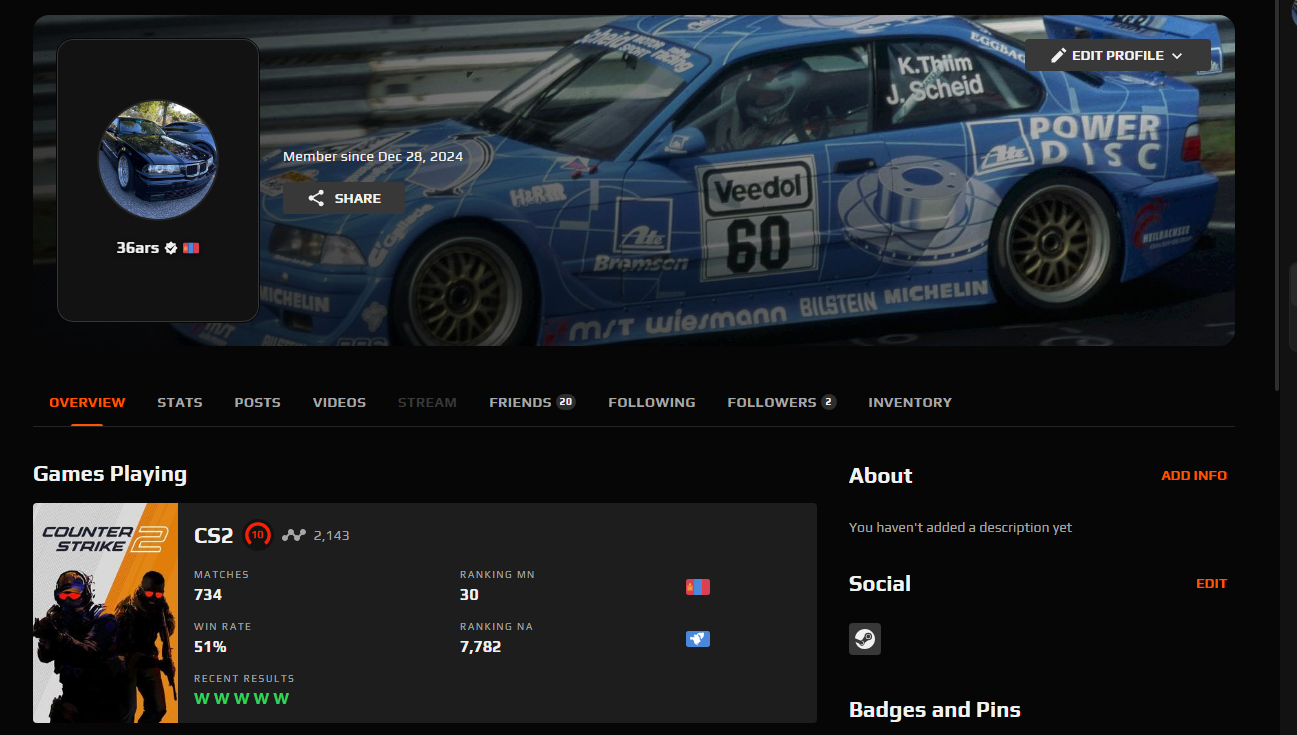Click the Add Info link in About
This screenshot has width=1297, height=735.
pos(1194,476)
